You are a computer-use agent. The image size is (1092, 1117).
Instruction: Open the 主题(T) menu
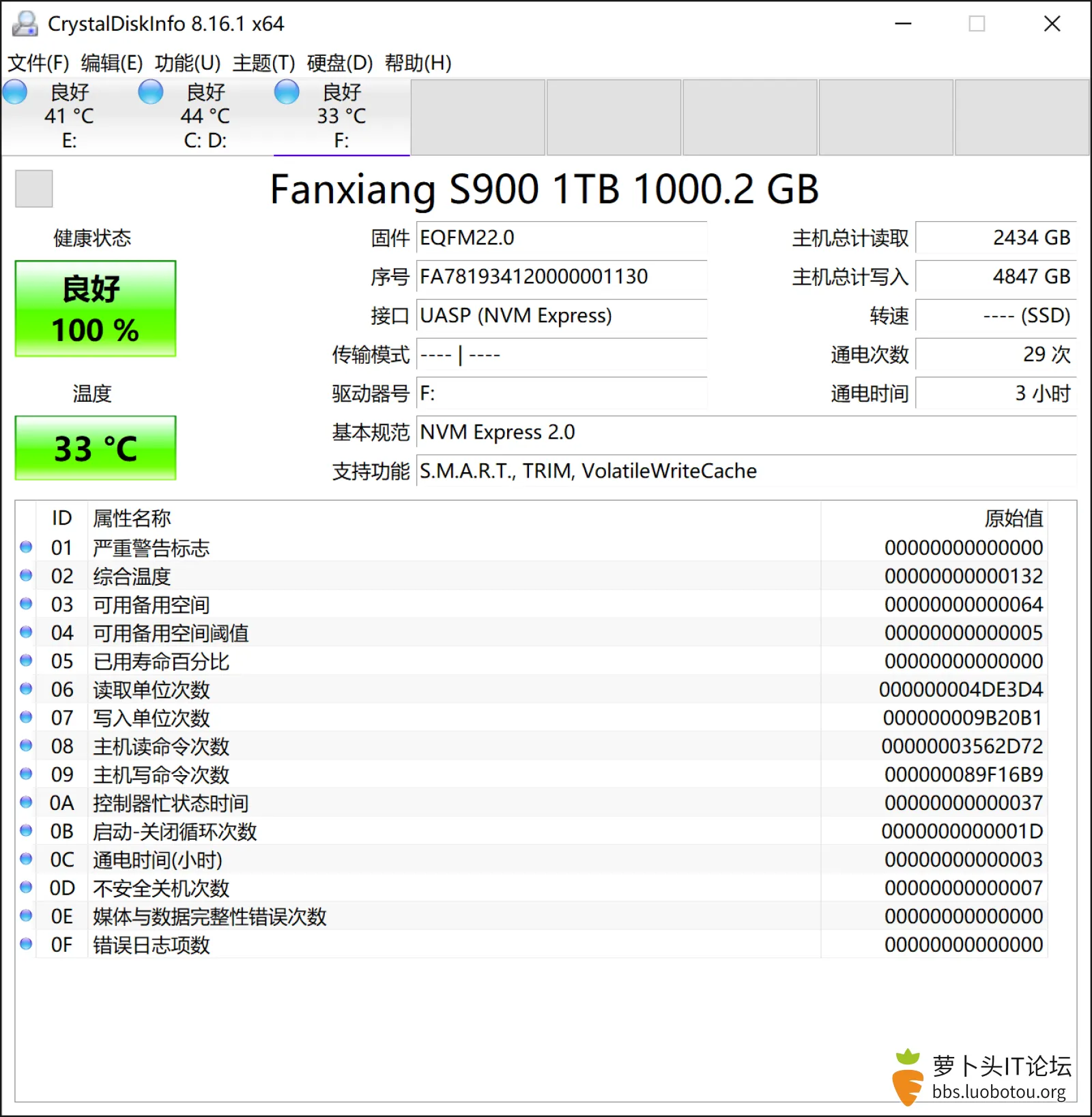(x=263, y=63)
